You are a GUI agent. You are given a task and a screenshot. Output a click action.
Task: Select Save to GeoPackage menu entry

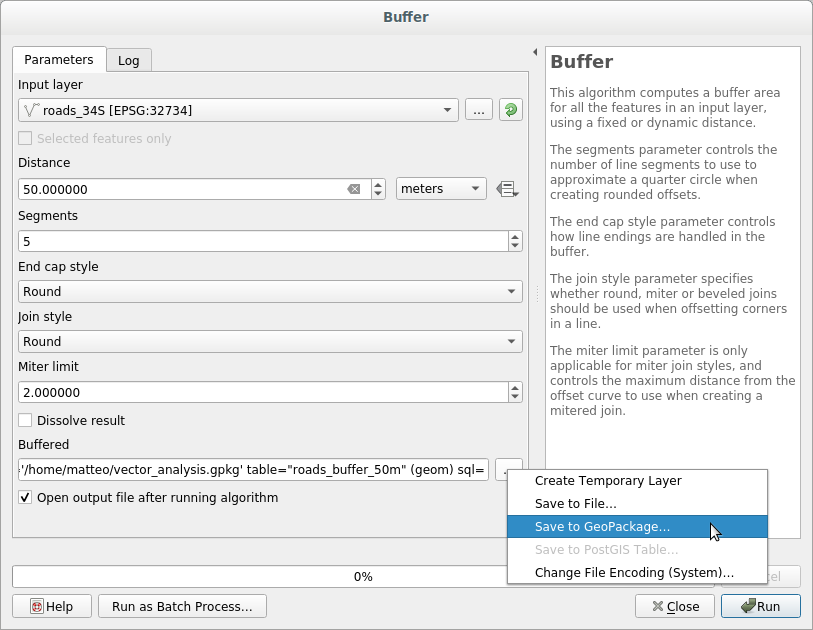tap(602, 526)
